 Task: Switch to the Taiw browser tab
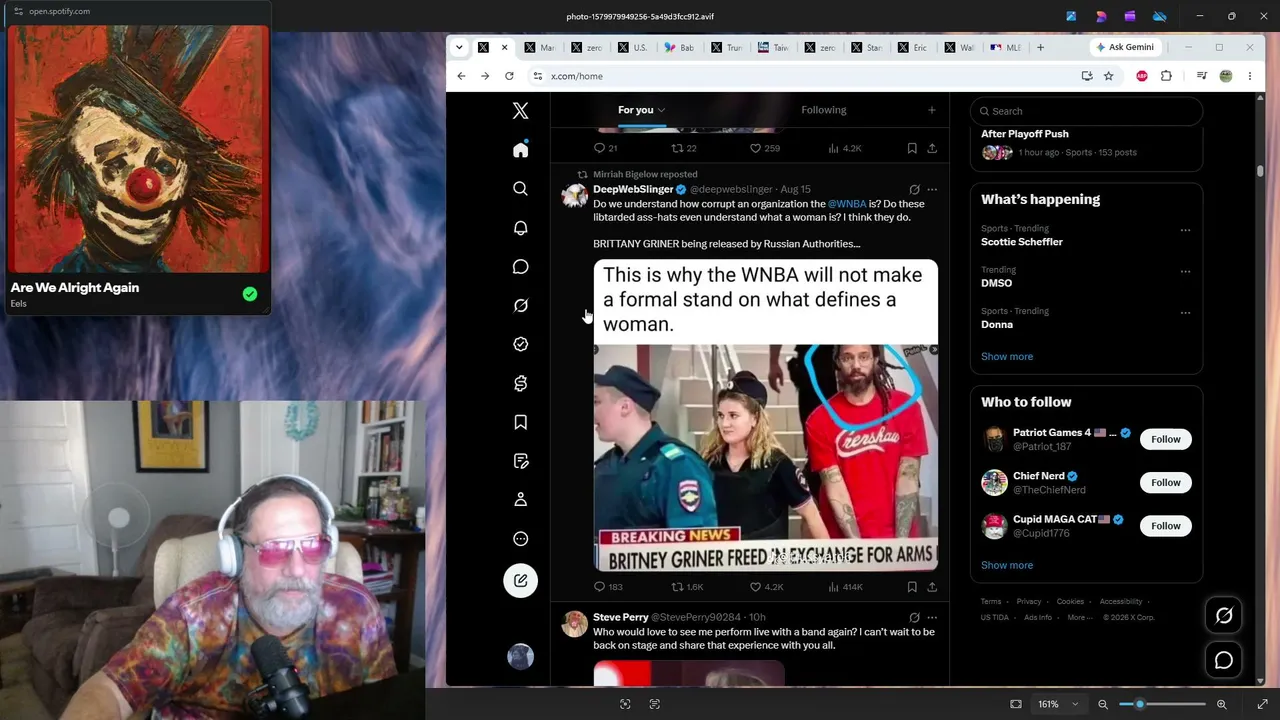coord(774,47)
